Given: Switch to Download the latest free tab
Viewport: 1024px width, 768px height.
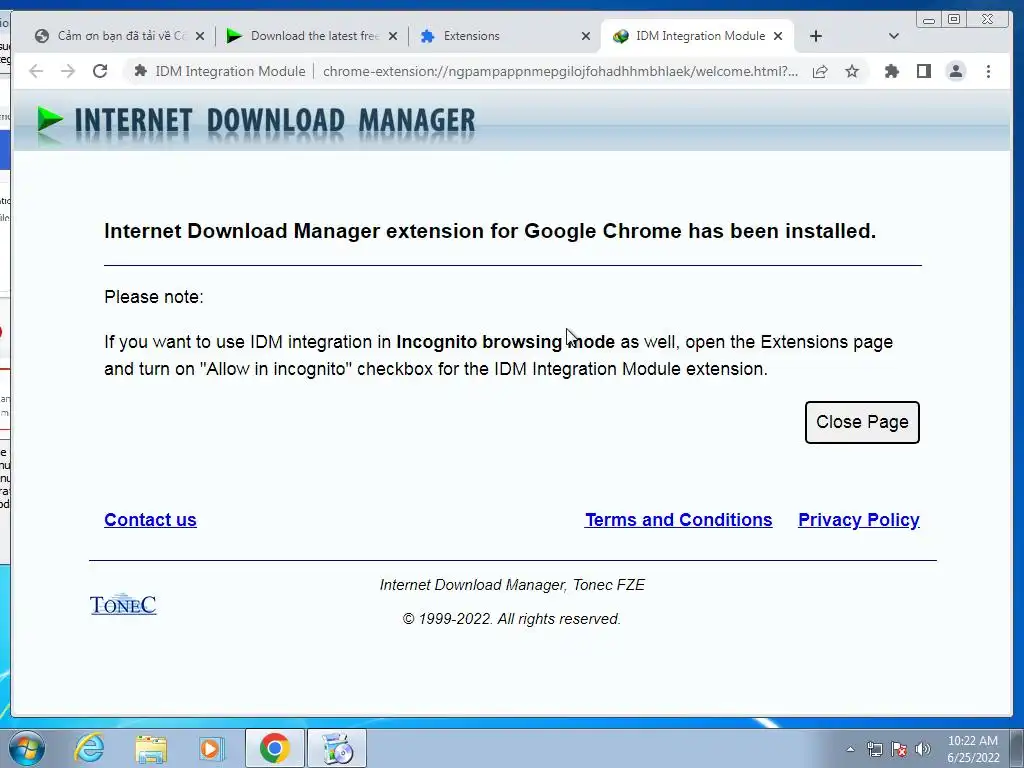Looking at the screenshot, I should [x=314, y=36].
